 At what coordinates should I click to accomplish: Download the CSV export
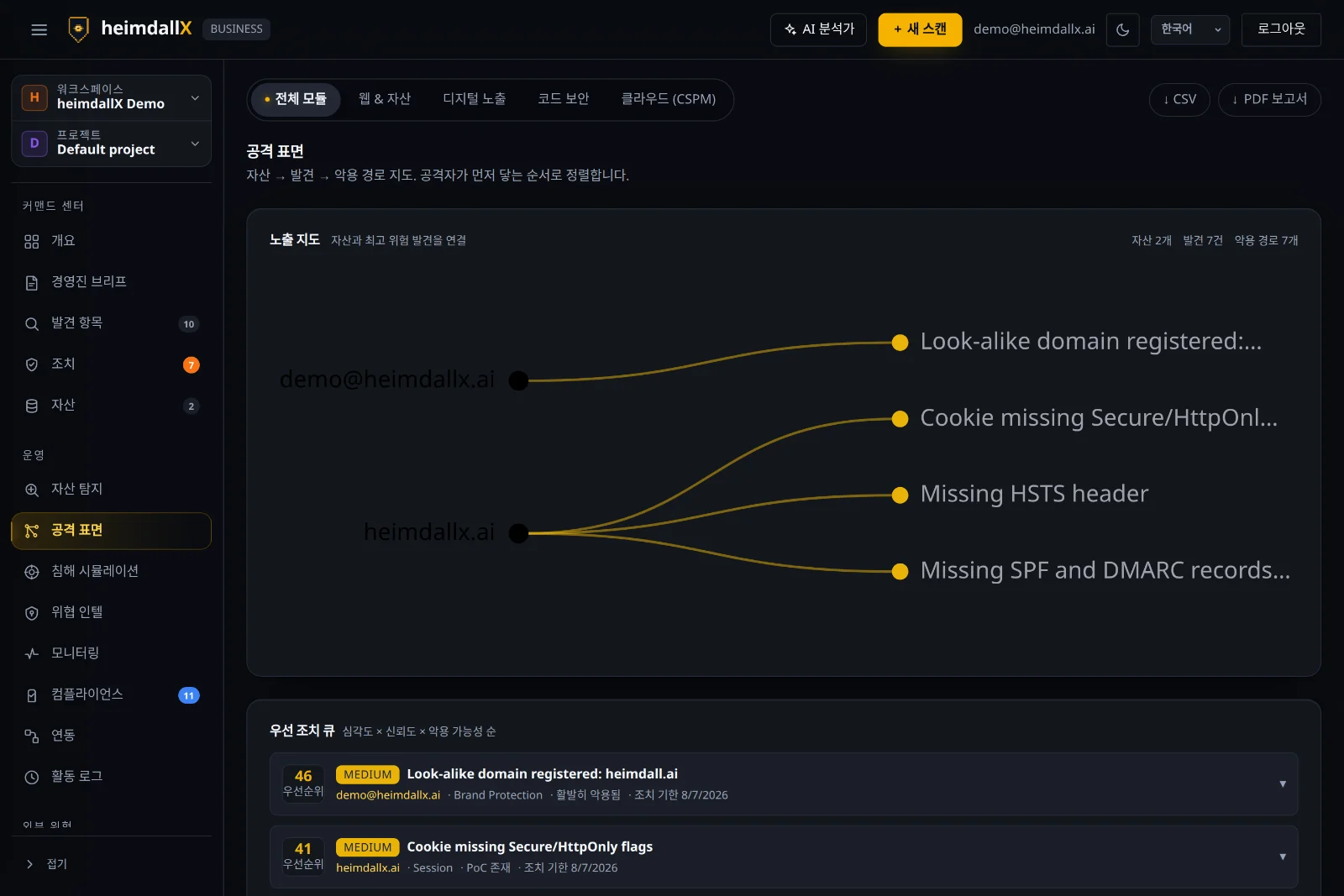1179,99
